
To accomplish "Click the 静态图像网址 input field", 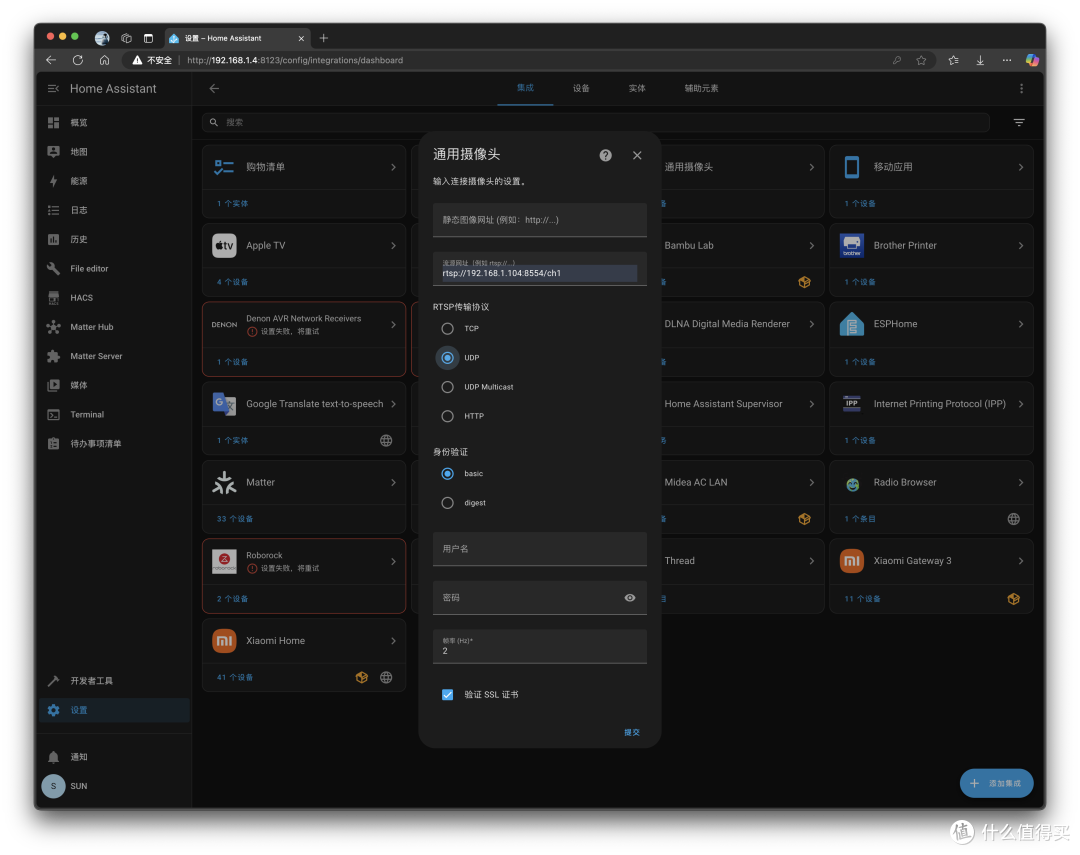I will [539, 220].
